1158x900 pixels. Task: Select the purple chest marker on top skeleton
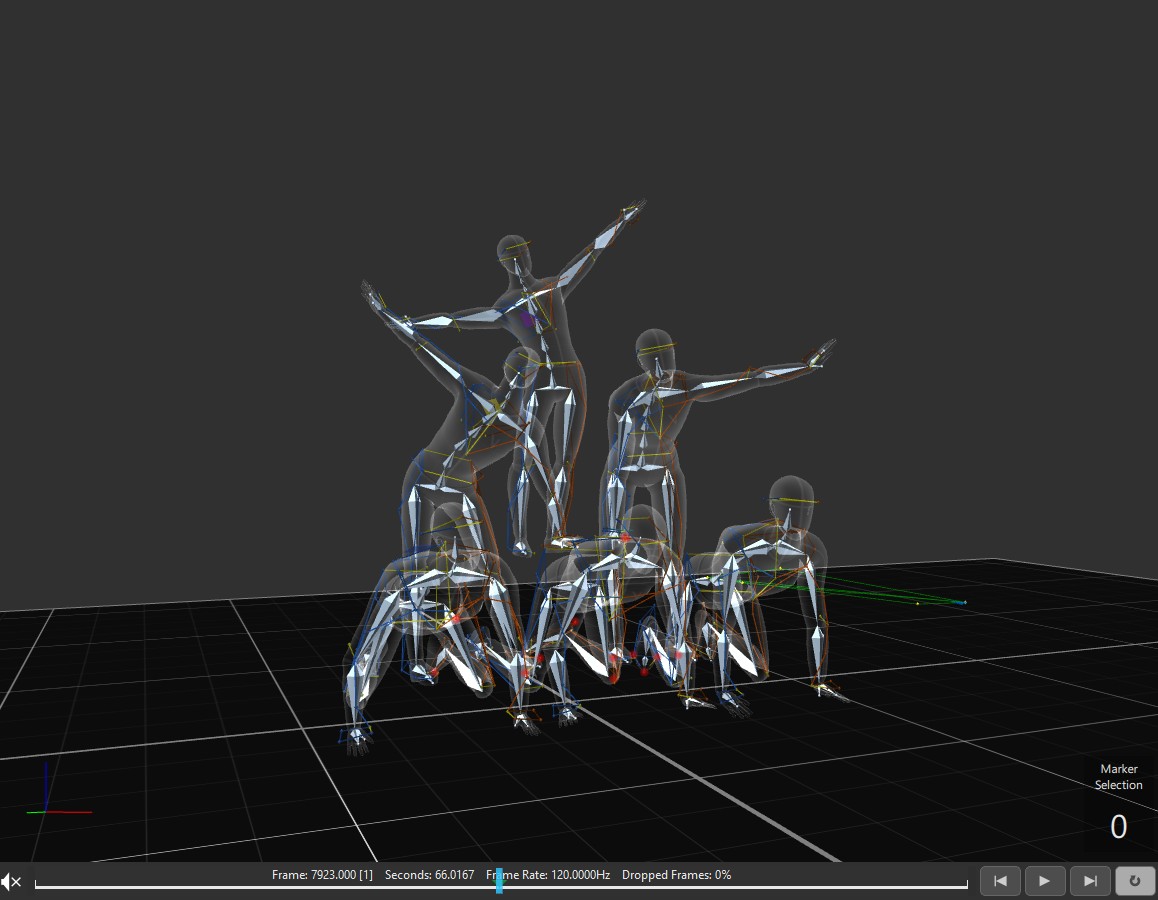coord(527,319)
